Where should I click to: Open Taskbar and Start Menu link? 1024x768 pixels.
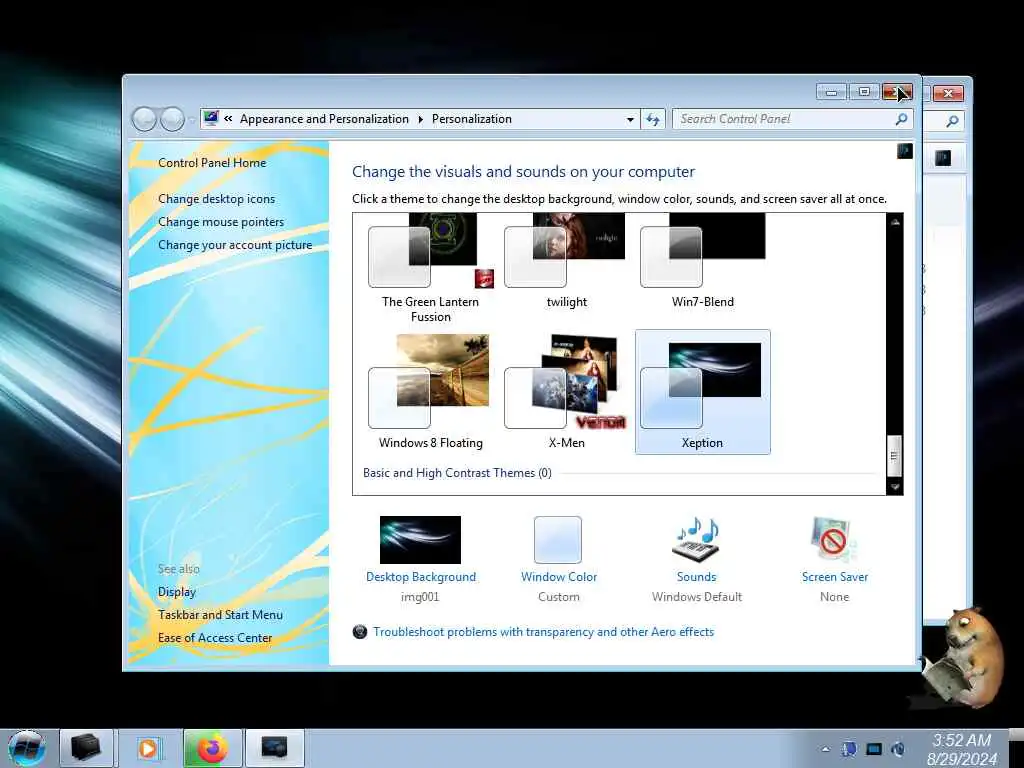pyautogui.click(x=220, y=615)
